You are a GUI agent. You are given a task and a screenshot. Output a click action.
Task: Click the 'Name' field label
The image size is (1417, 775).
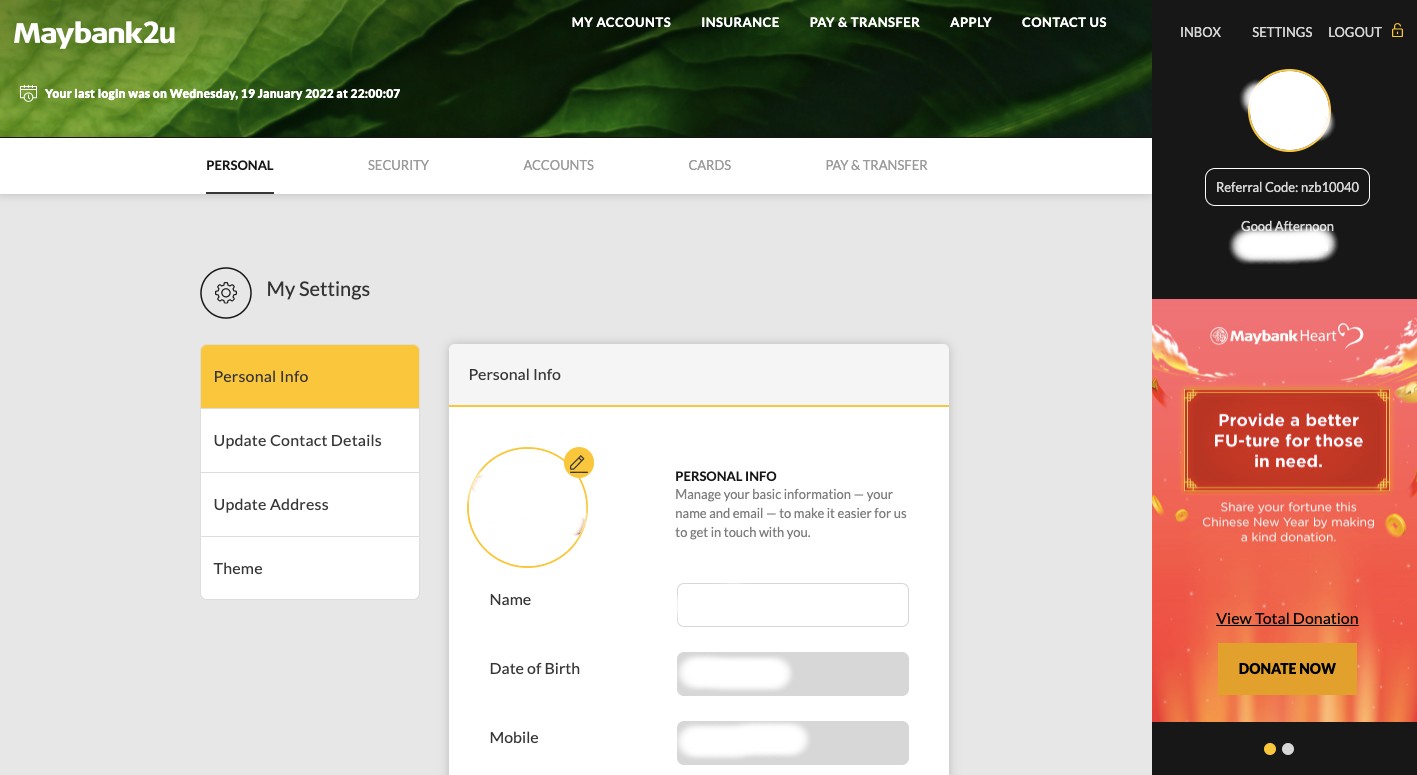[510, 600]
